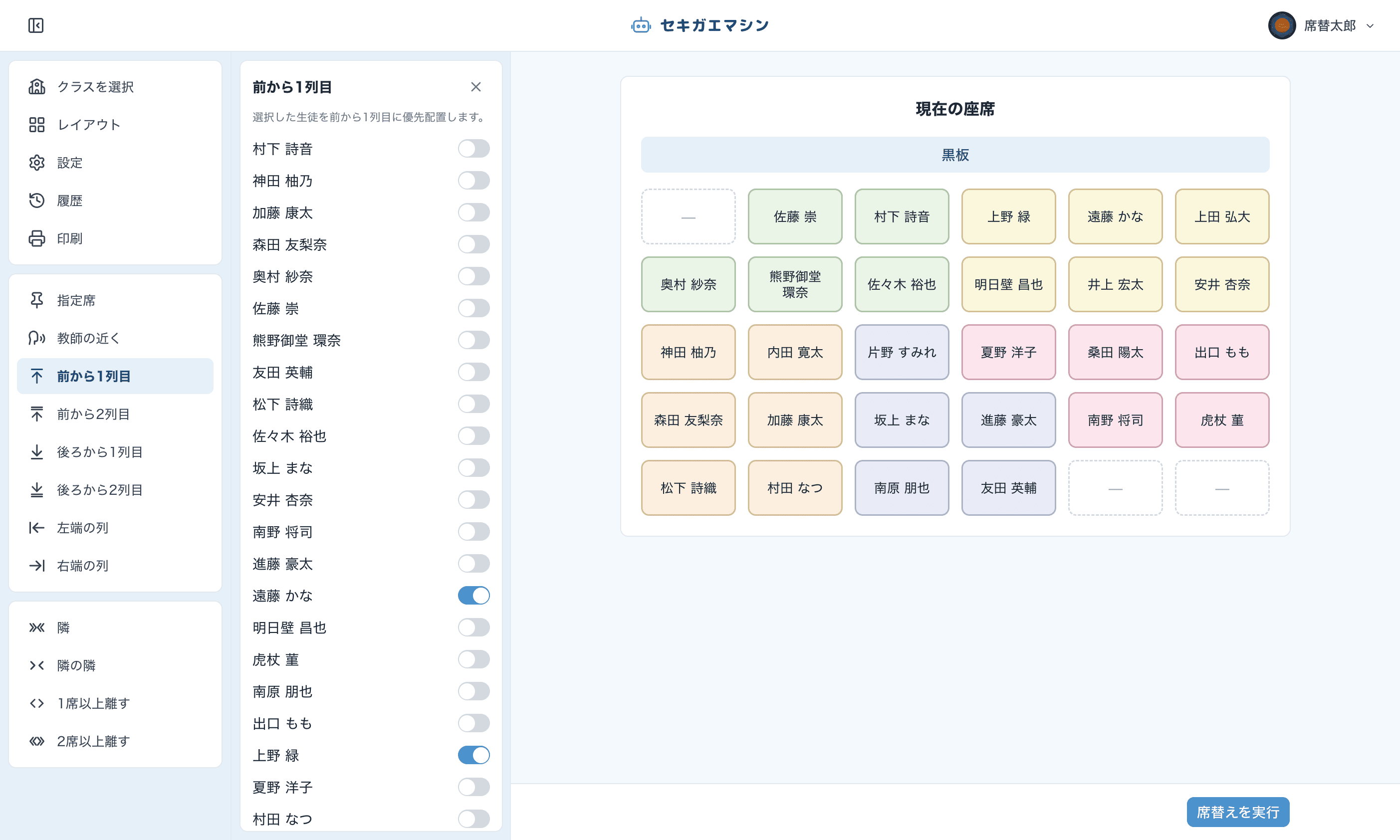This screenshot has height=840, width=1400.
Task: Select the 桑田 陽太 seat card
Action: 1115,352
